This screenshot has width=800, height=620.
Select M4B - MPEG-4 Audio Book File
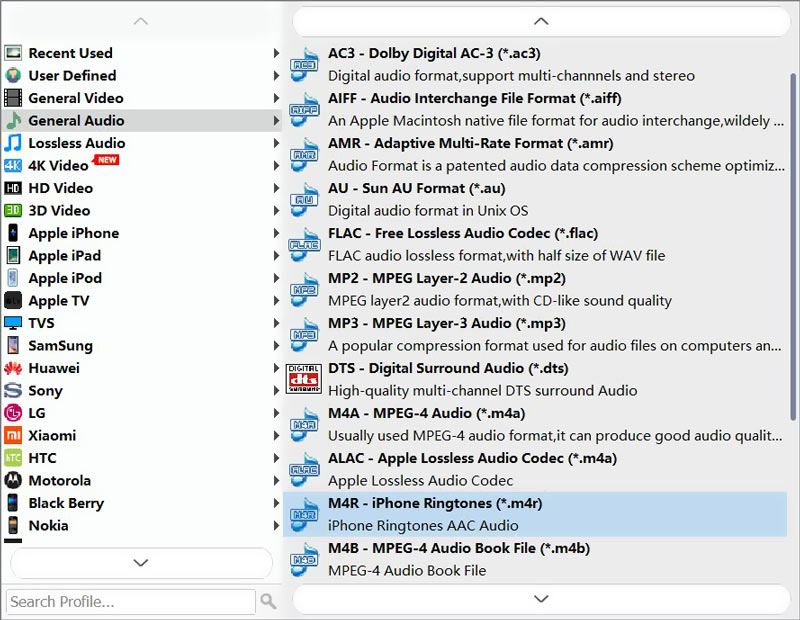(535, 559)
